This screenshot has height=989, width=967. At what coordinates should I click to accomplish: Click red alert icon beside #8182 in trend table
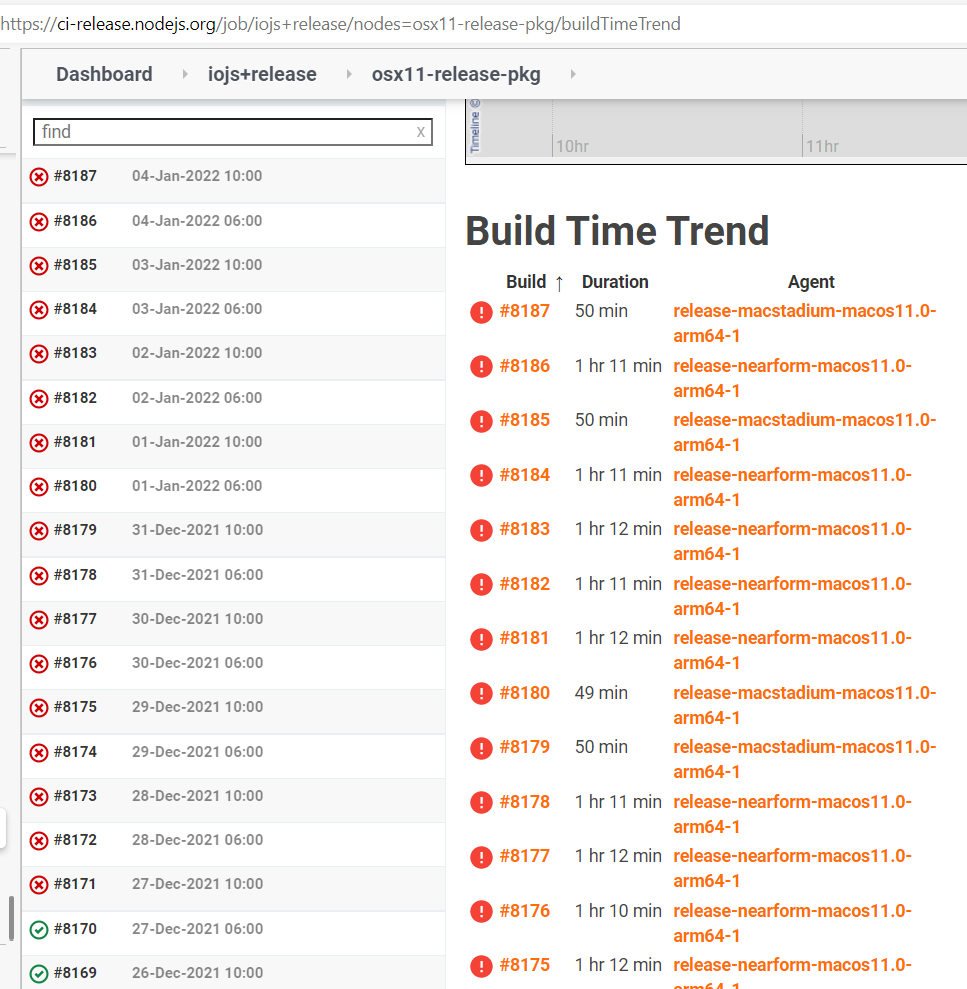[x=481, y=585]
